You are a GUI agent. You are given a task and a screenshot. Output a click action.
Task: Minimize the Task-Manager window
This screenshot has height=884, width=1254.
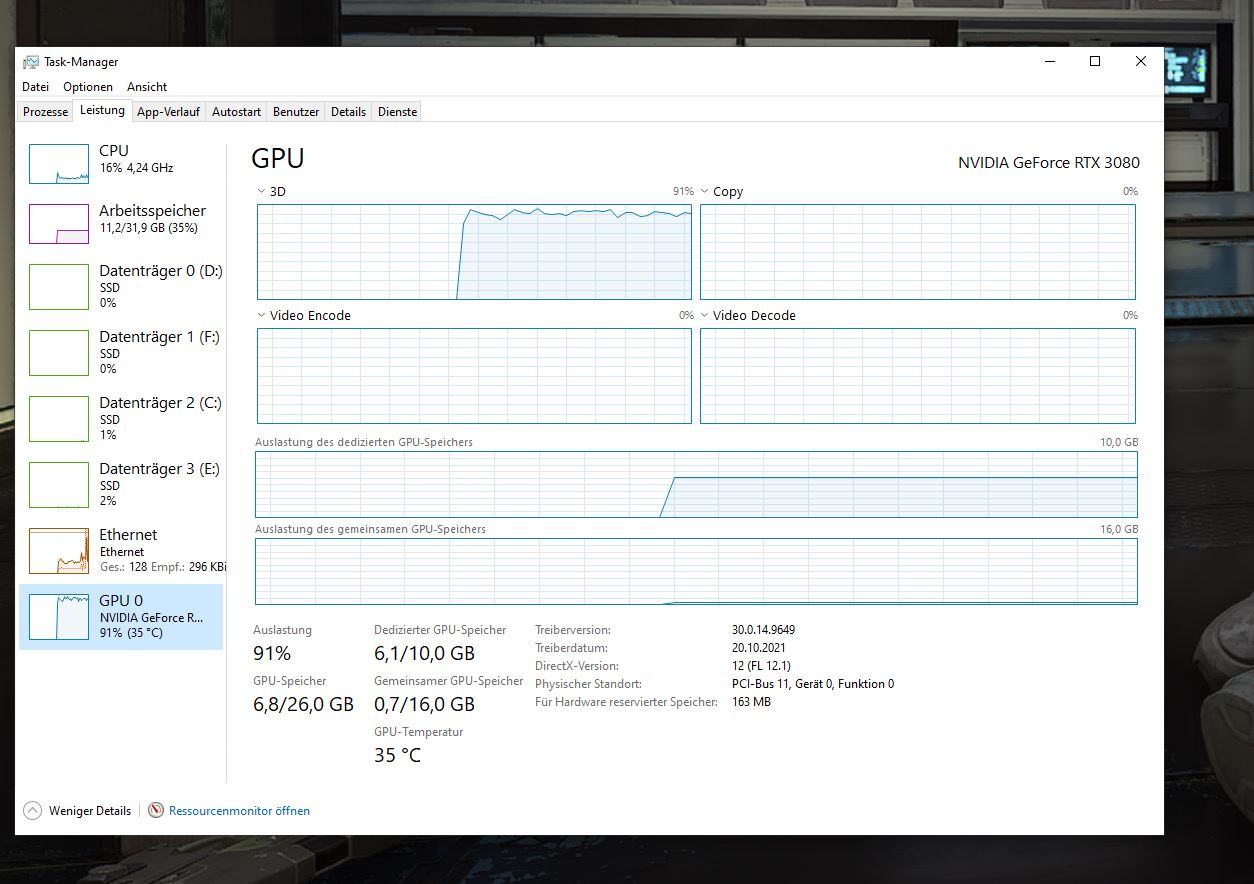(1050, 61)
